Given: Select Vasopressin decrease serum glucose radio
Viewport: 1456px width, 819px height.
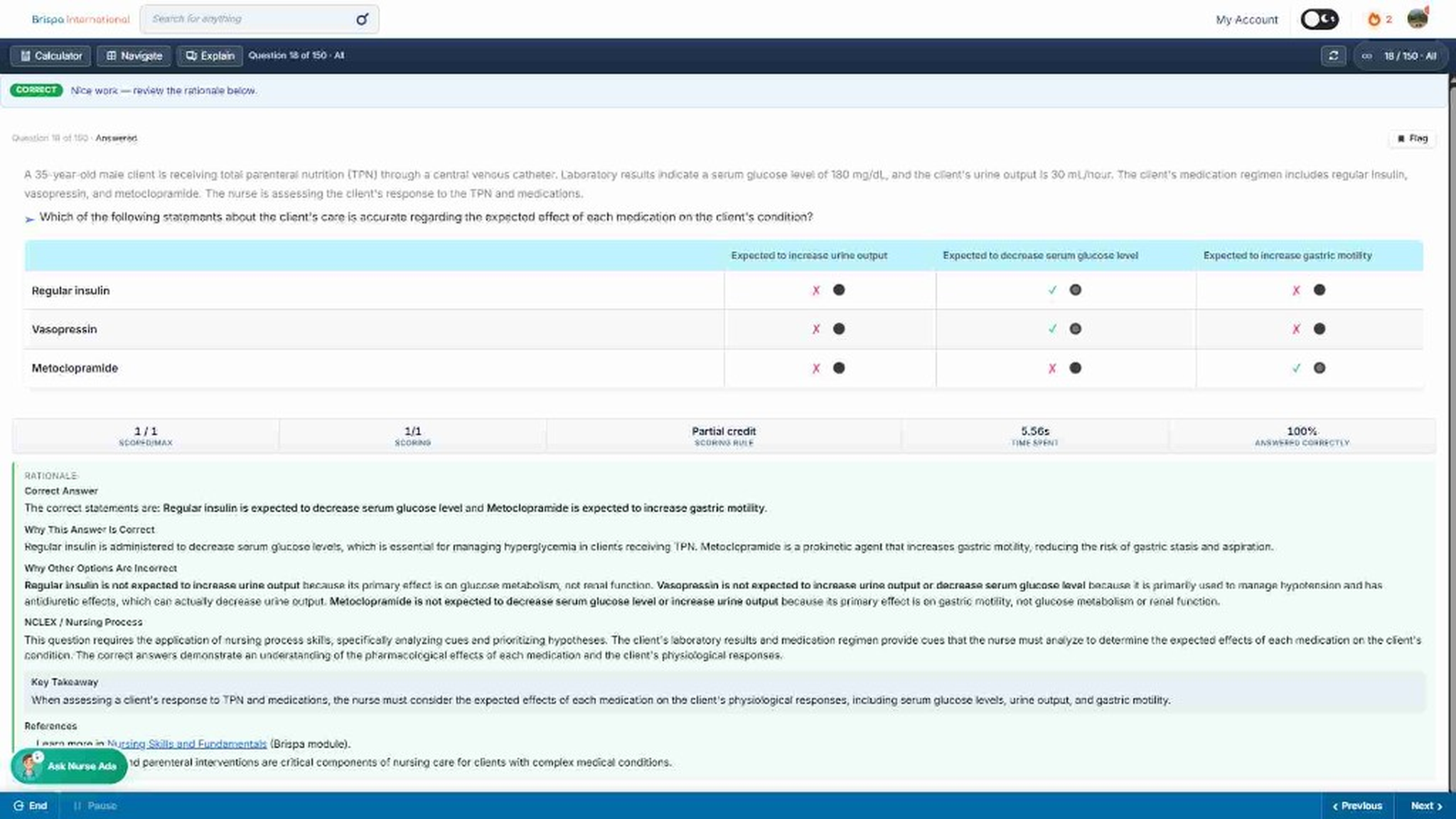Looking at the screenshot, I should [1075, 329].
